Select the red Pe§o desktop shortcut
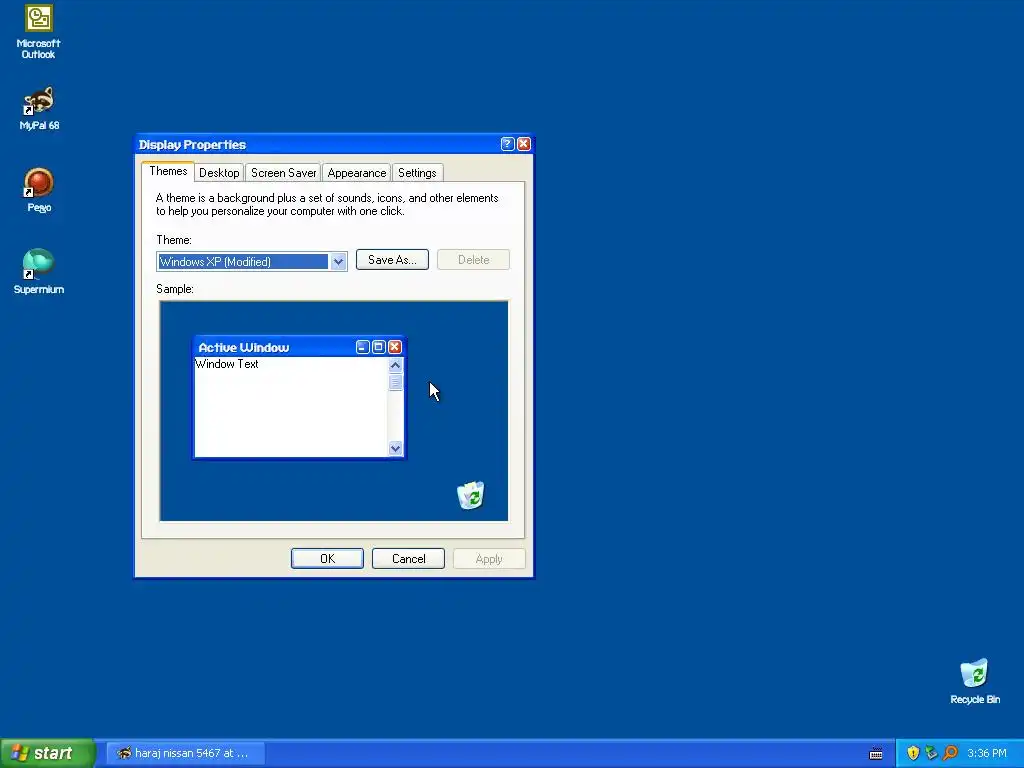 (x=39, y=190)
